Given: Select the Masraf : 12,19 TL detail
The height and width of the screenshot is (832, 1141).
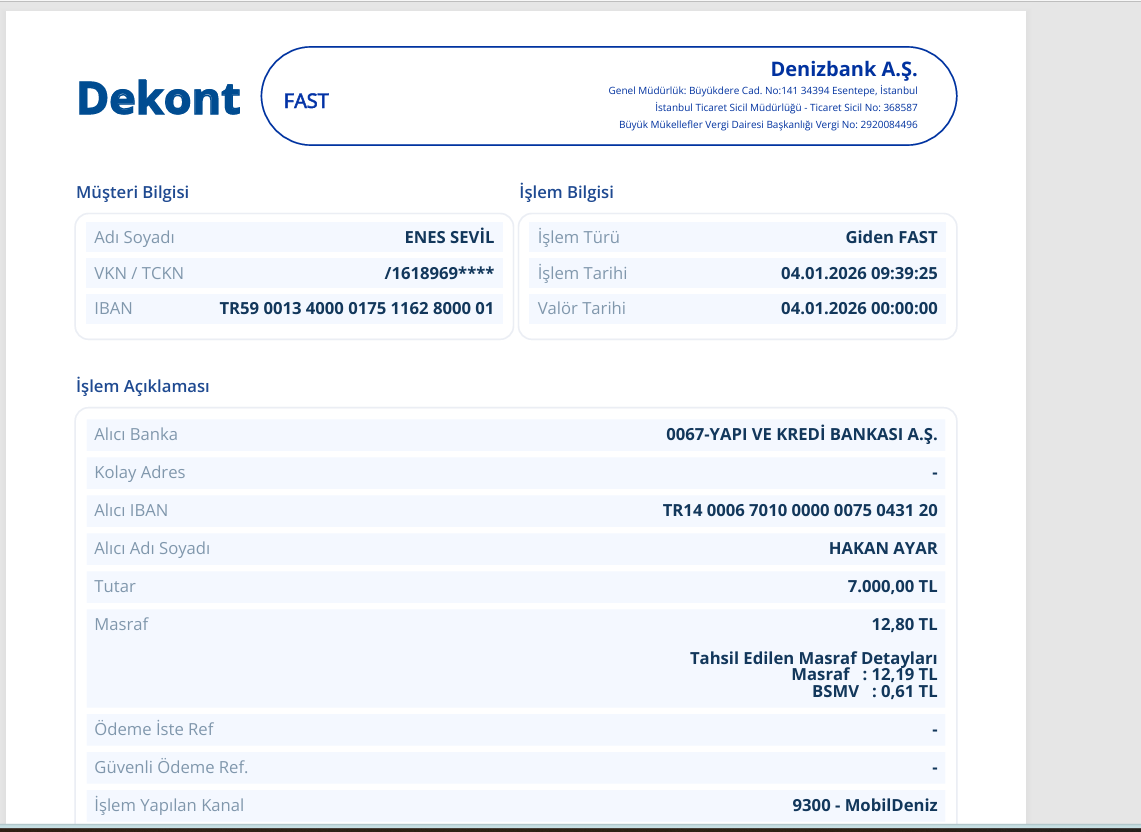Looking at the screenshot, I should [864, 675].
